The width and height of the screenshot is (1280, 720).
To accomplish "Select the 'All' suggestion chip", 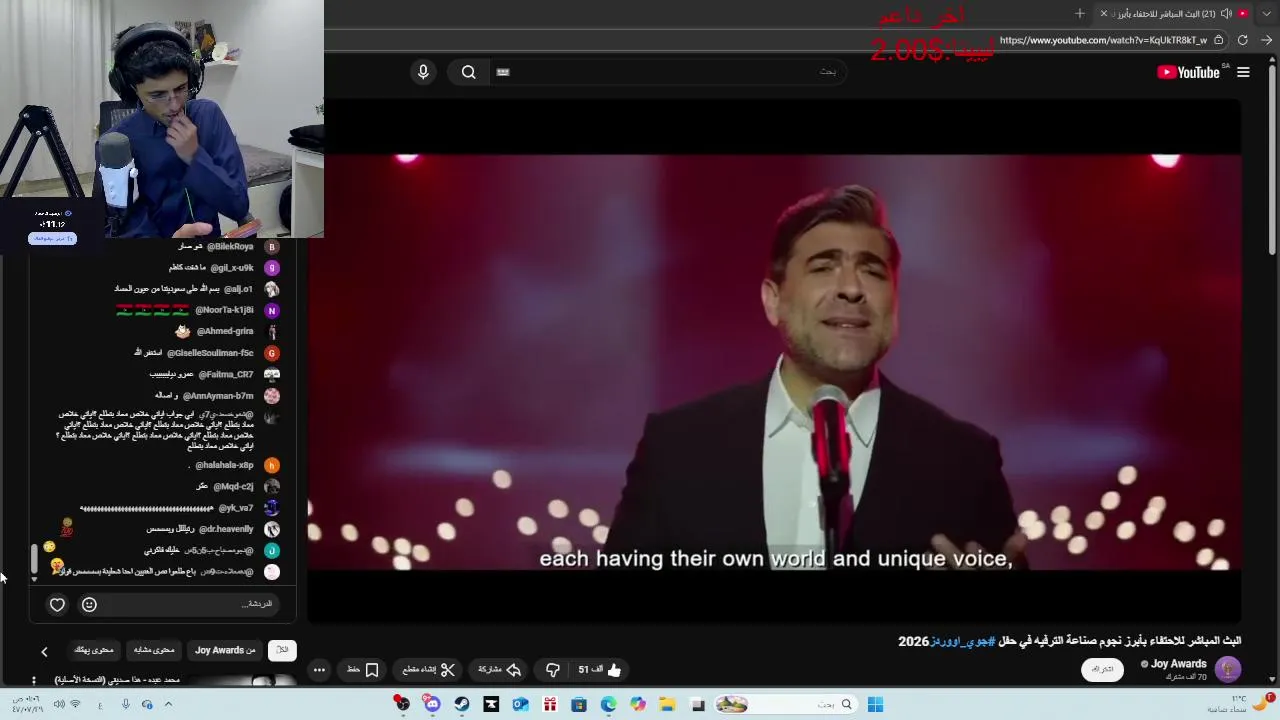I will [282, 650].
